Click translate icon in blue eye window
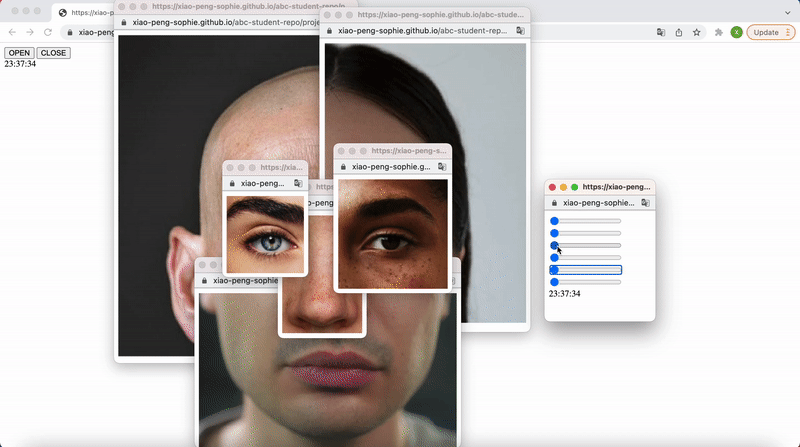800x447 pixels. coord(298,183)
